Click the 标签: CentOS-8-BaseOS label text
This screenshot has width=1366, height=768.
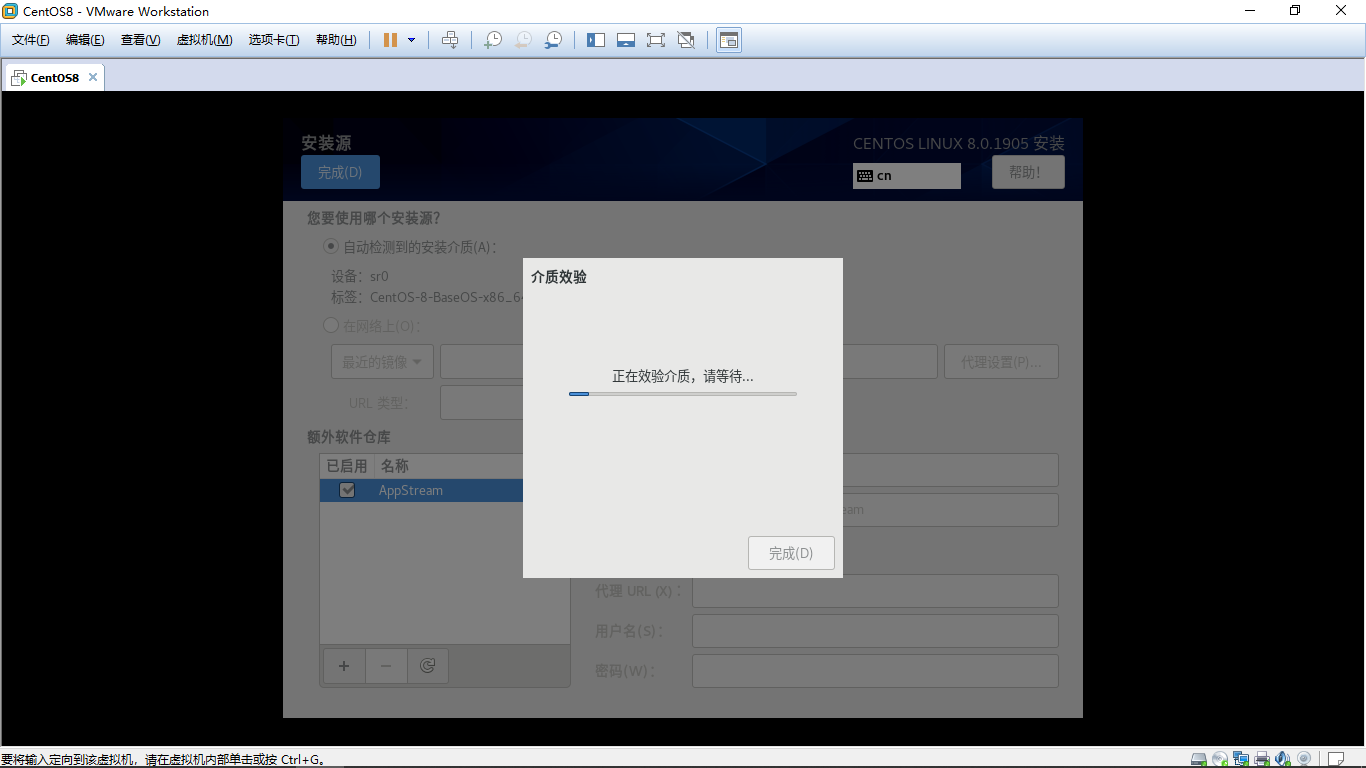coord(427,297)
